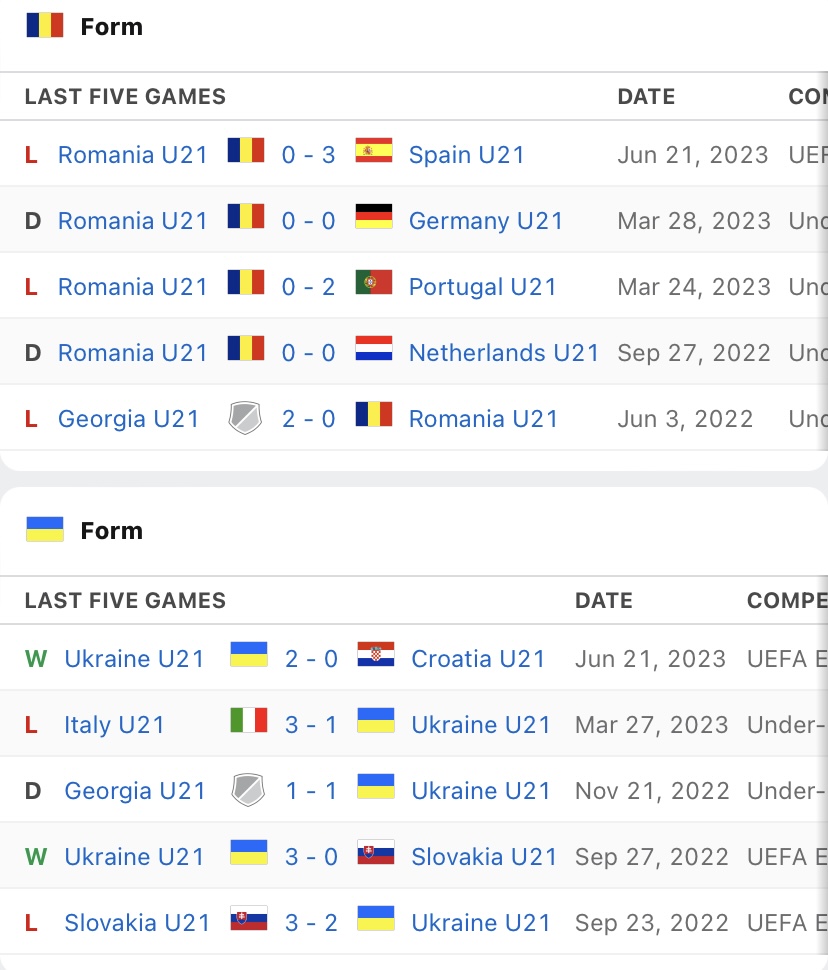Open the Spain U21 team link
This screenshot has width=828, height=970.
pyautogui.click(x=467, y=155)
